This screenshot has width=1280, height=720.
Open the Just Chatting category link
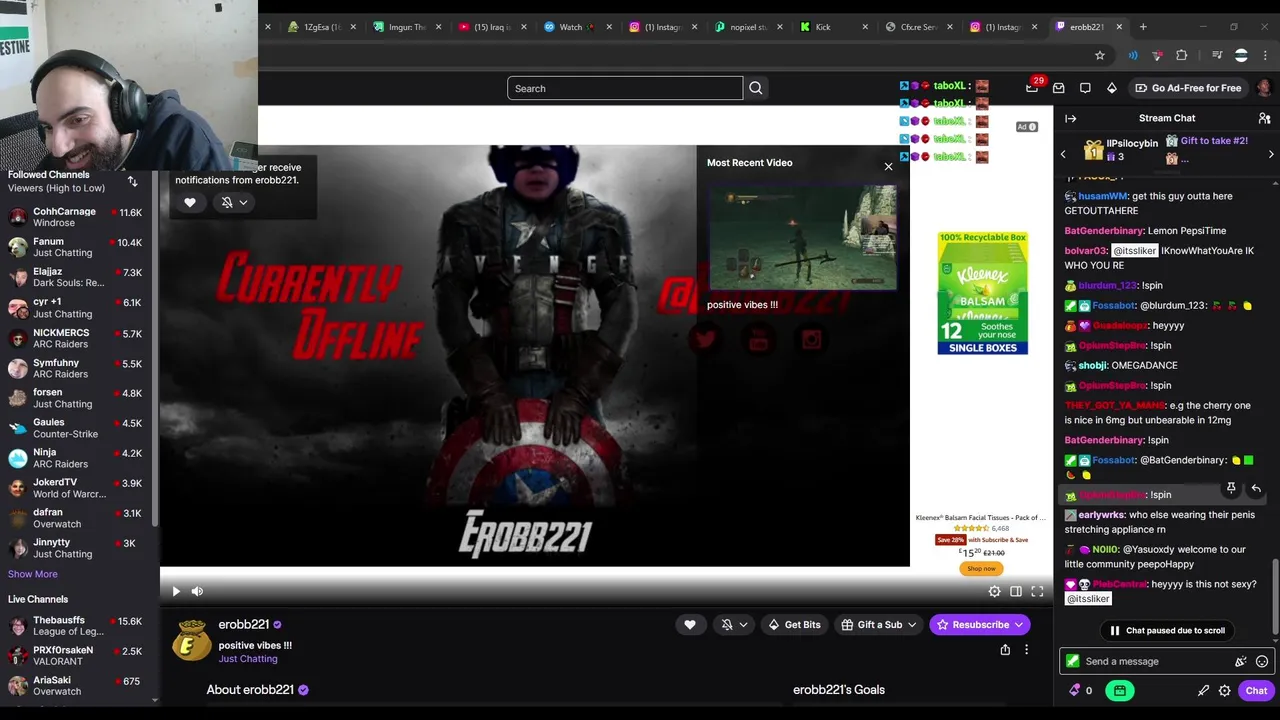pyautogui.click(x=248, y=659)
